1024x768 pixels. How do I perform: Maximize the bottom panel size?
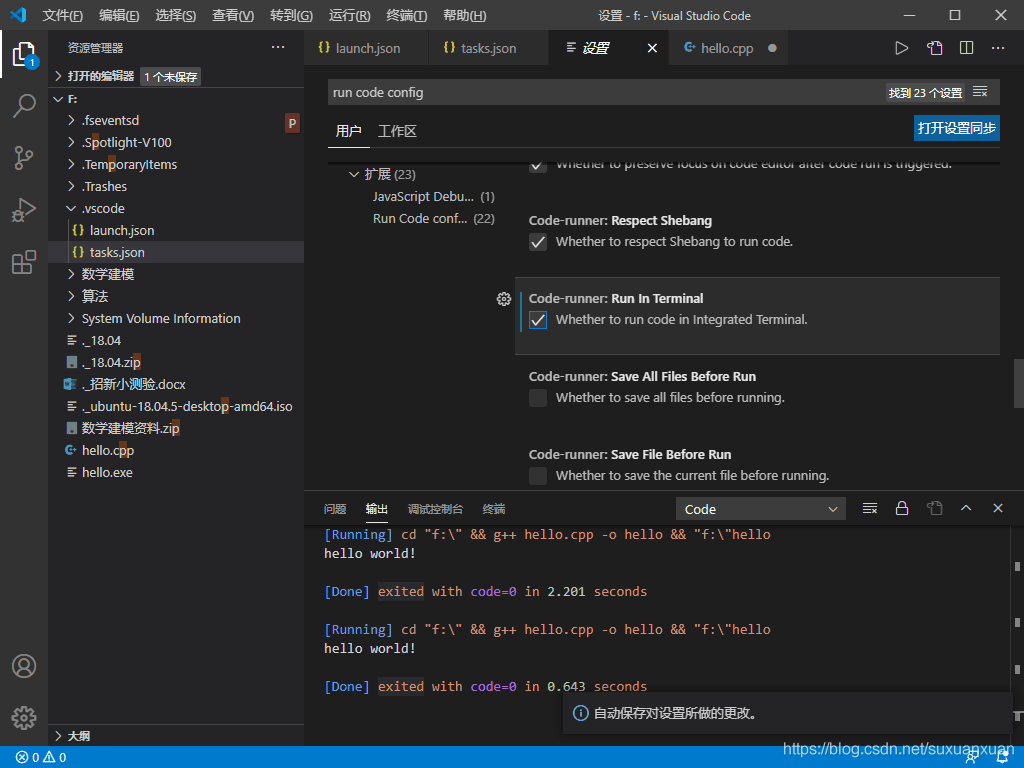tap(966, 508)
